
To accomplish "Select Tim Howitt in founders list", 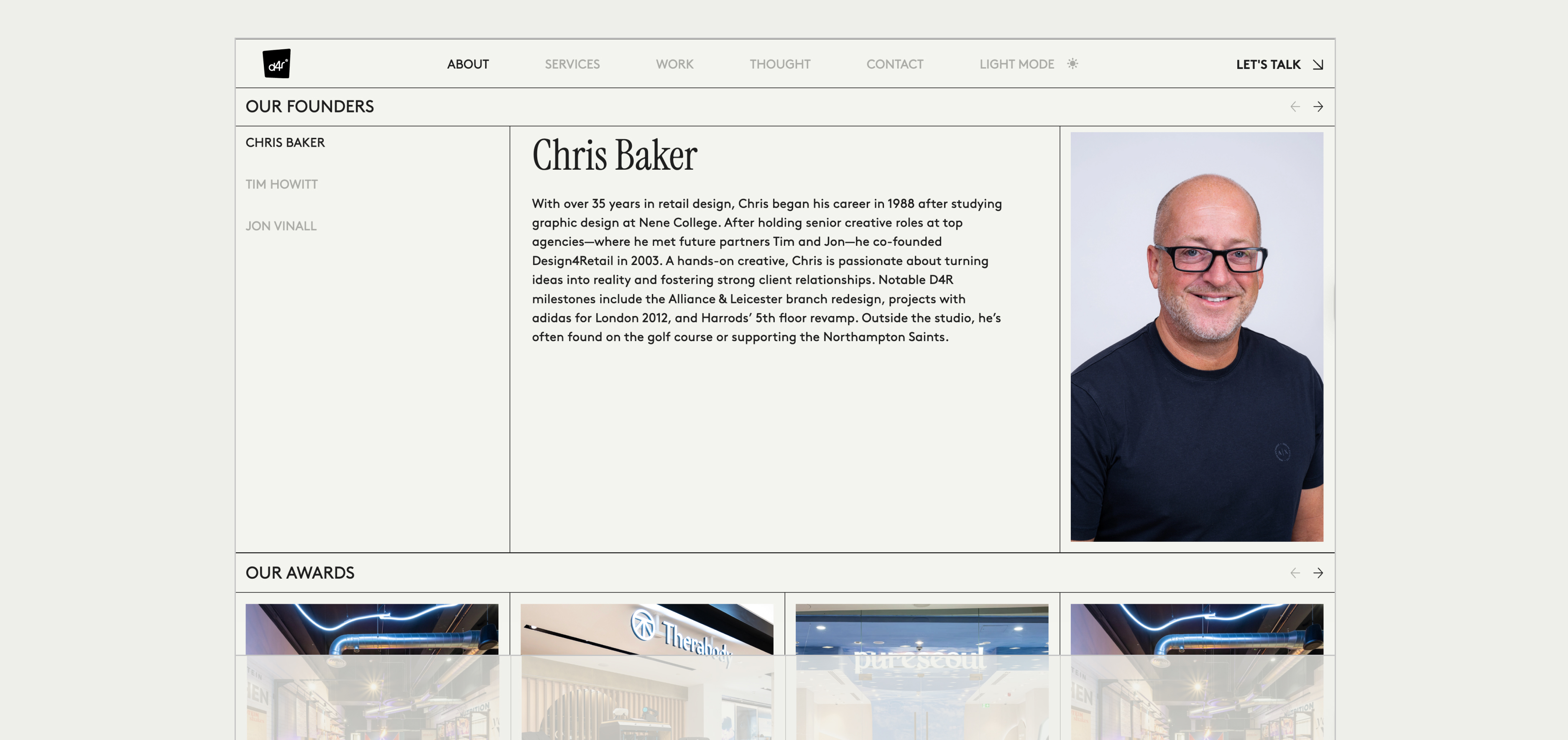I will tap(281, 184).
